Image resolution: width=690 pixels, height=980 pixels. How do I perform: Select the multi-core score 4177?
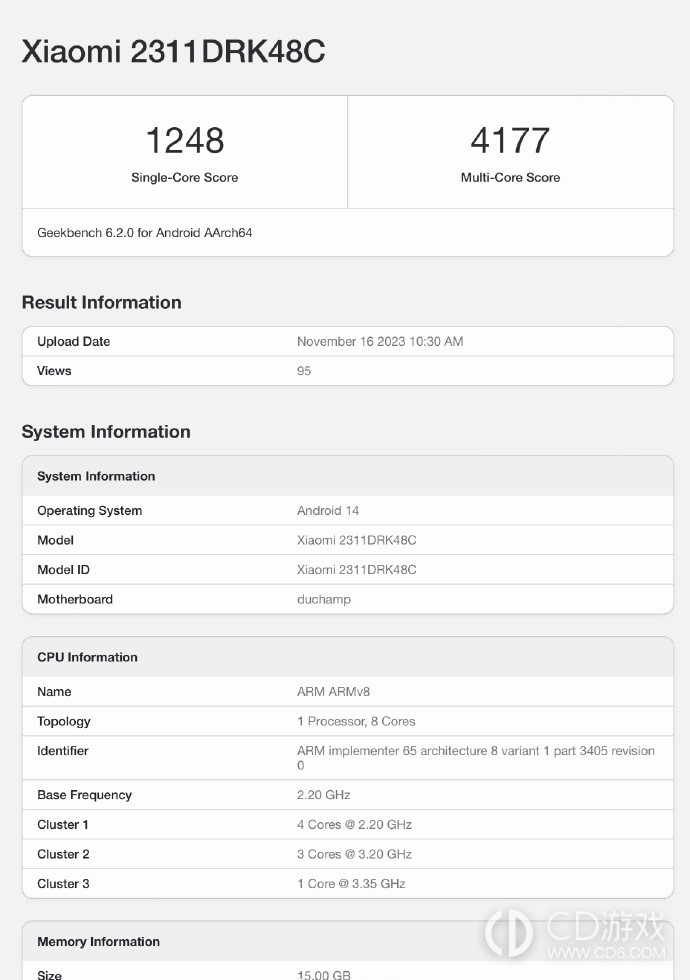(x=510, y=140)
